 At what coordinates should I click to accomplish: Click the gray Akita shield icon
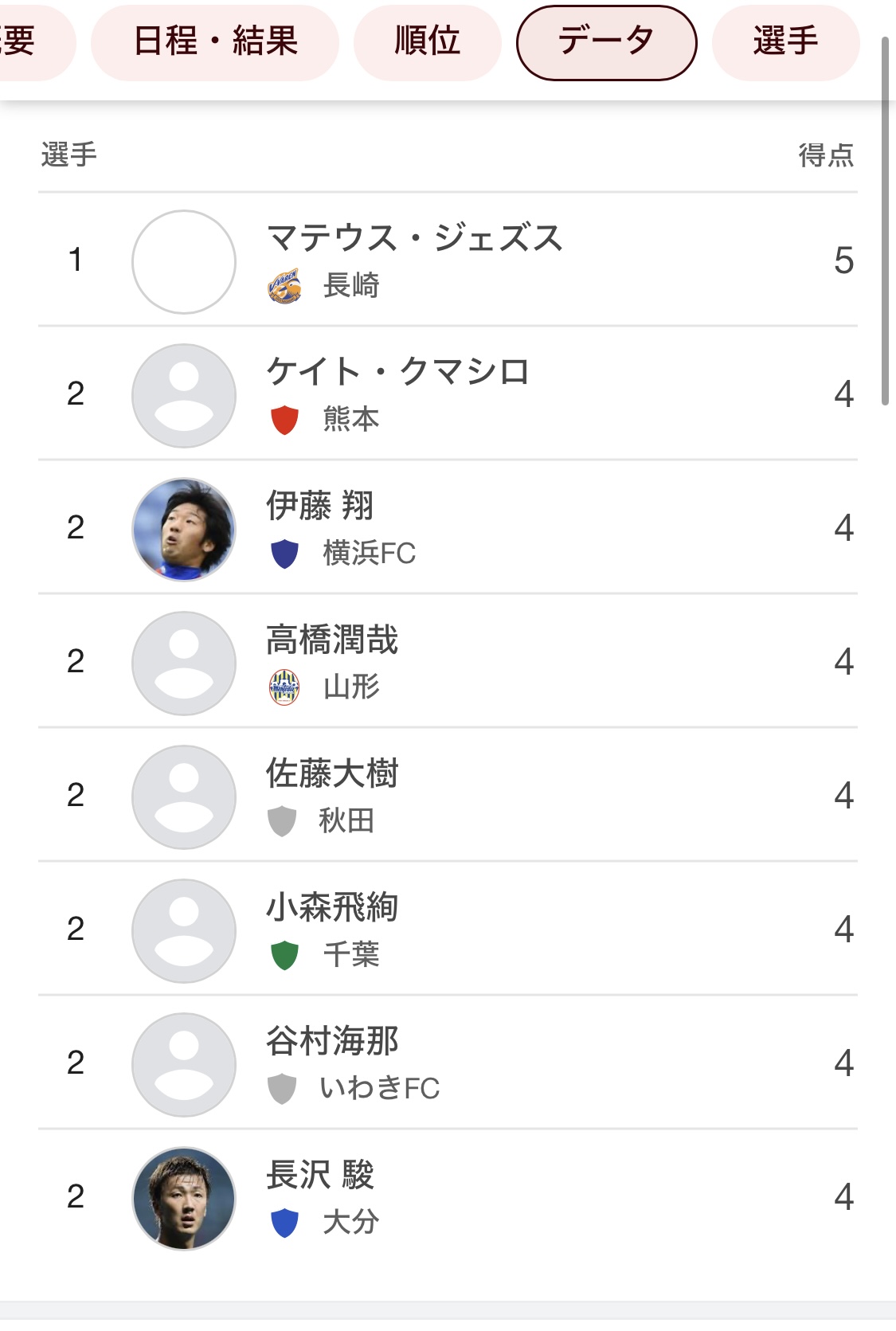tap(282, 821)
